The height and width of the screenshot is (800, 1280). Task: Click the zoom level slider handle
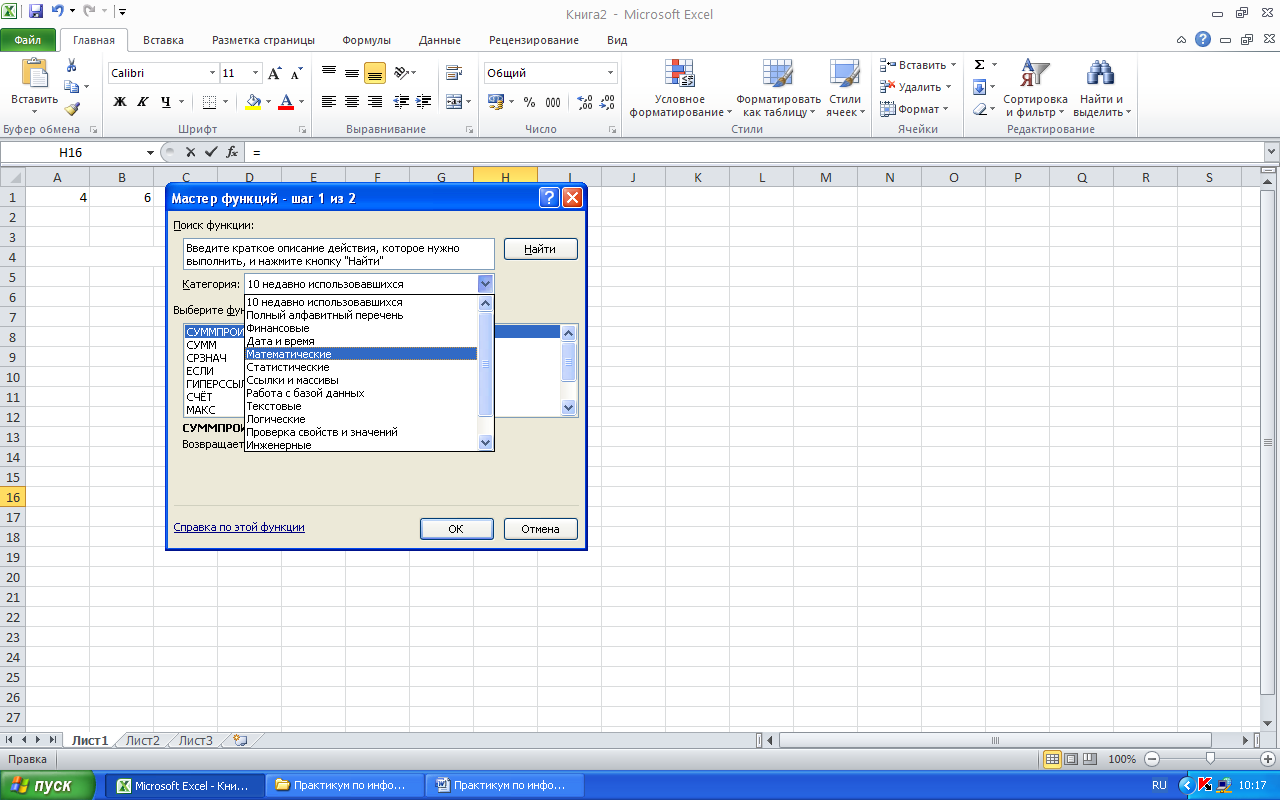click(1210, 759)
